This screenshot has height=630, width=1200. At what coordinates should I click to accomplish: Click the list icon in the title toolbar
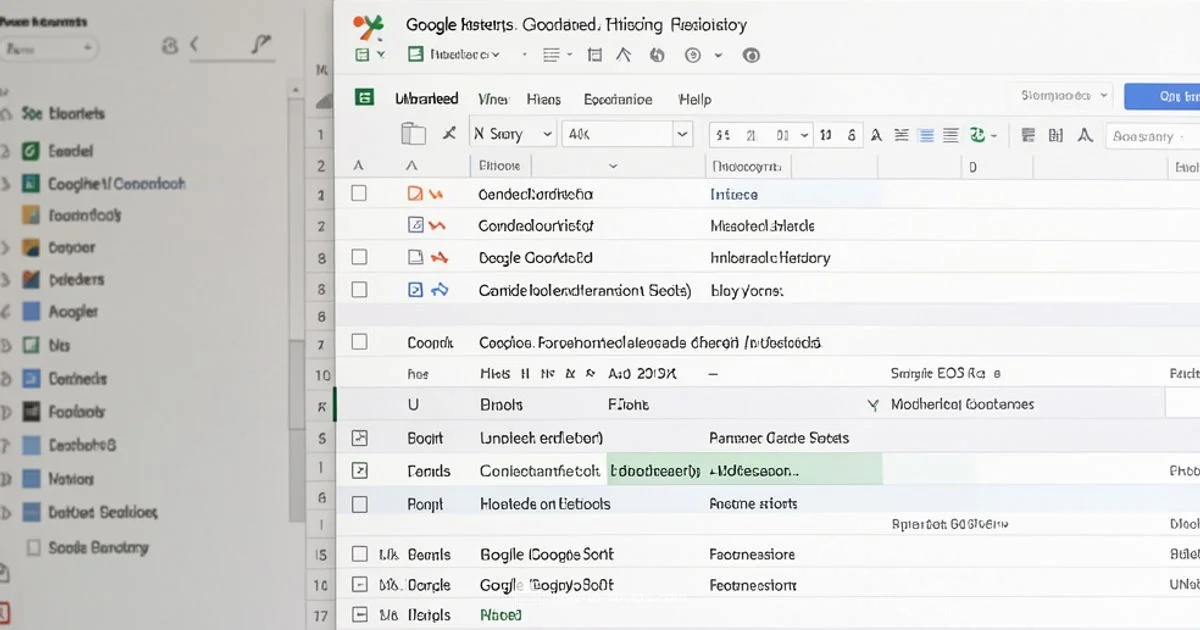552,56
